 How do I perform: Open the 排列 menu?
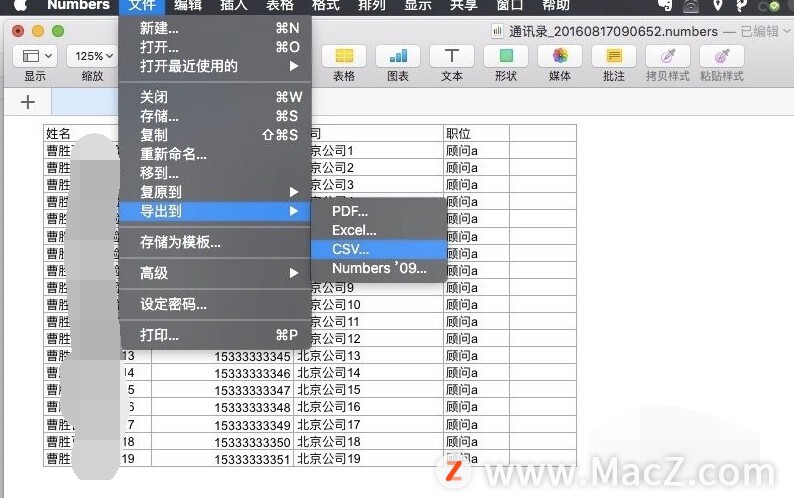tap(372, 5)
